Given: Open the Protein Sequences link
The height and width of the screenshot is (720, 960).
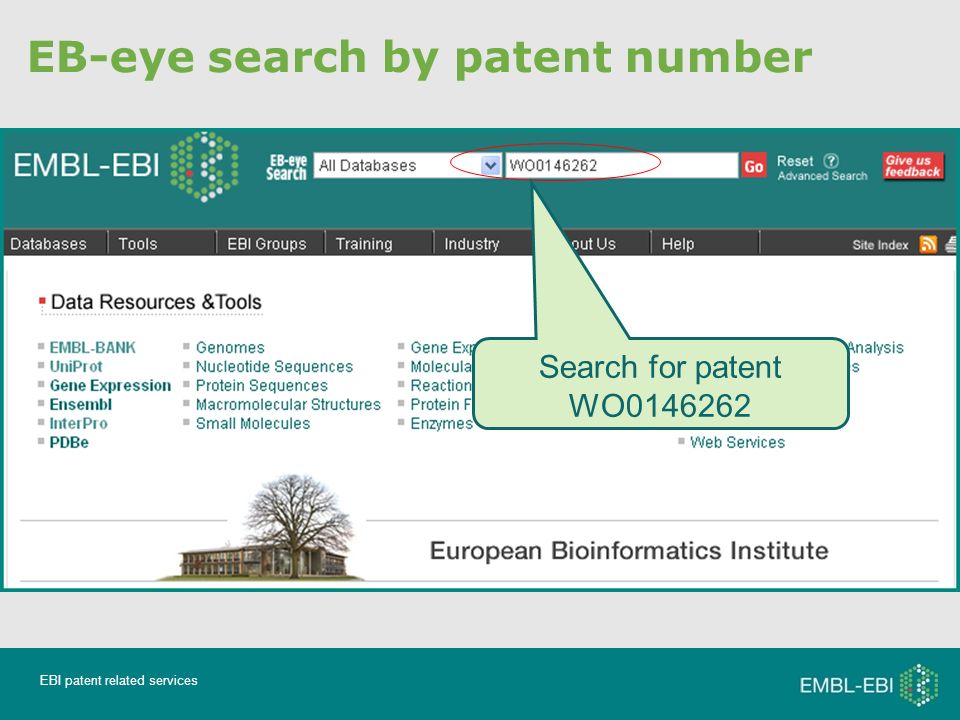Looking at the screenshot, I should pyautogui.click(x=261, y=386).
